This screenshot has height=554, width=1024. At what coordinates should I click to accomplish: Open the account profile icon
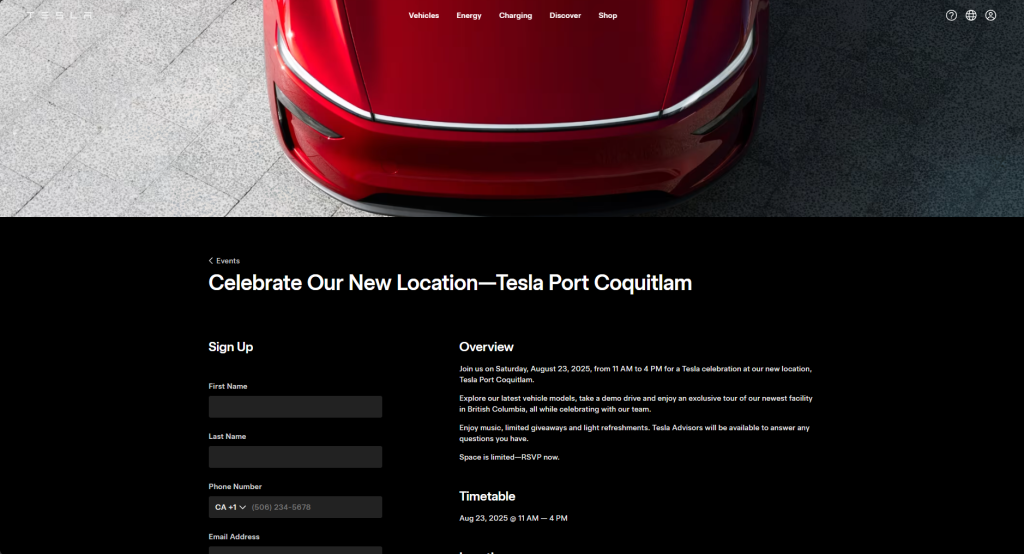[991, 16]
